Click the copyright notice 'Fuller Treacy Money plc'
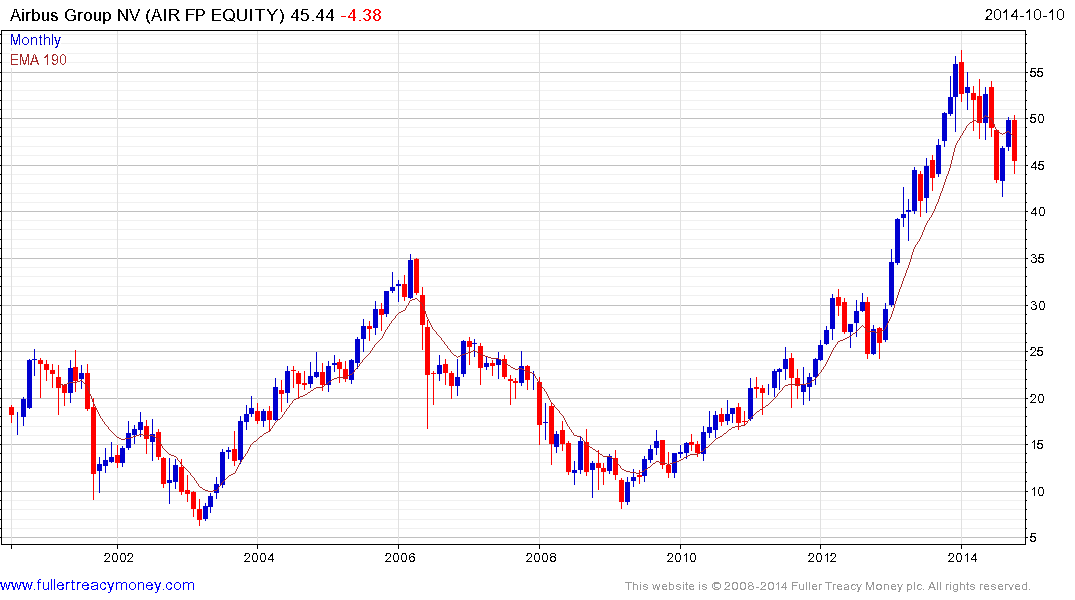This screenshot has height=600, width=1075. point(856,586)
